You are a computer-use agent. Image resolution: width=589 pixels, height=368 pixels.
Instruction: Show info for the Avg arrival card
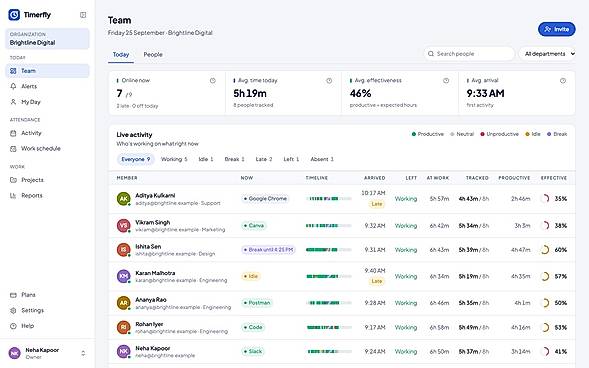click(563, 80)
